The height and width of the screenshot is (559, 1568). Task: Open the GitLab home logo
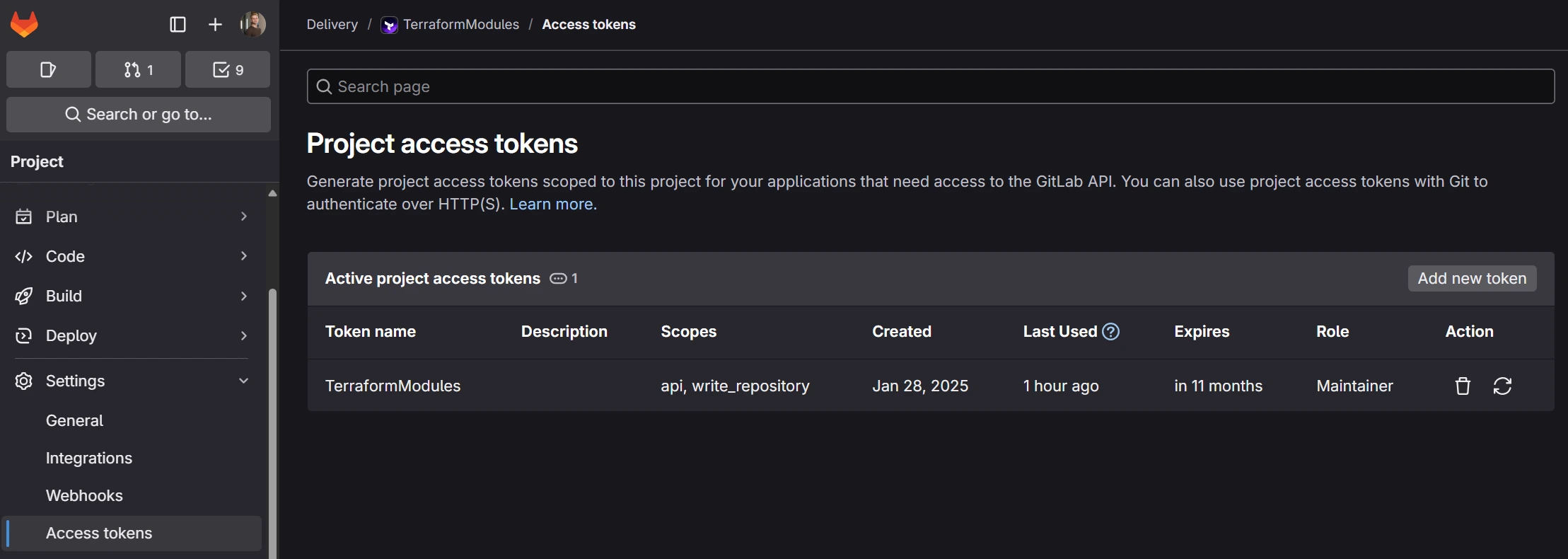[x=24, y=24]
